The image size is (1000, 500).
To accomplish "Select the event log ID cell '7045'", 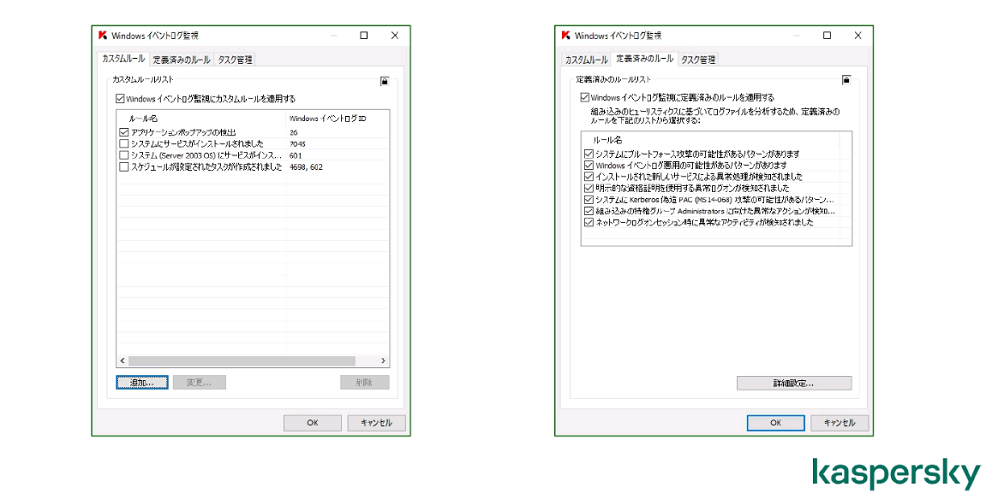I will tap(297, 144).
